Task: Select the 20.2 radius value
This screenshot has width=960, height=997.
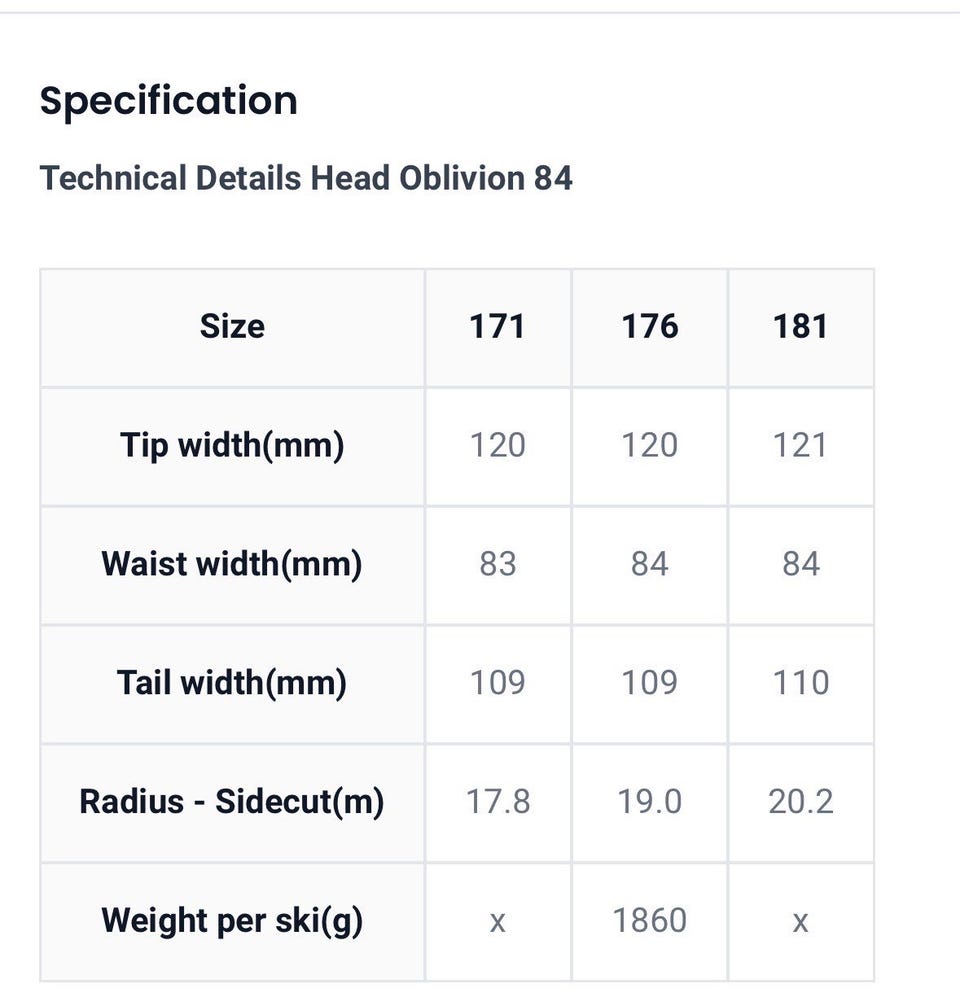Action: (x=800, y=802)
